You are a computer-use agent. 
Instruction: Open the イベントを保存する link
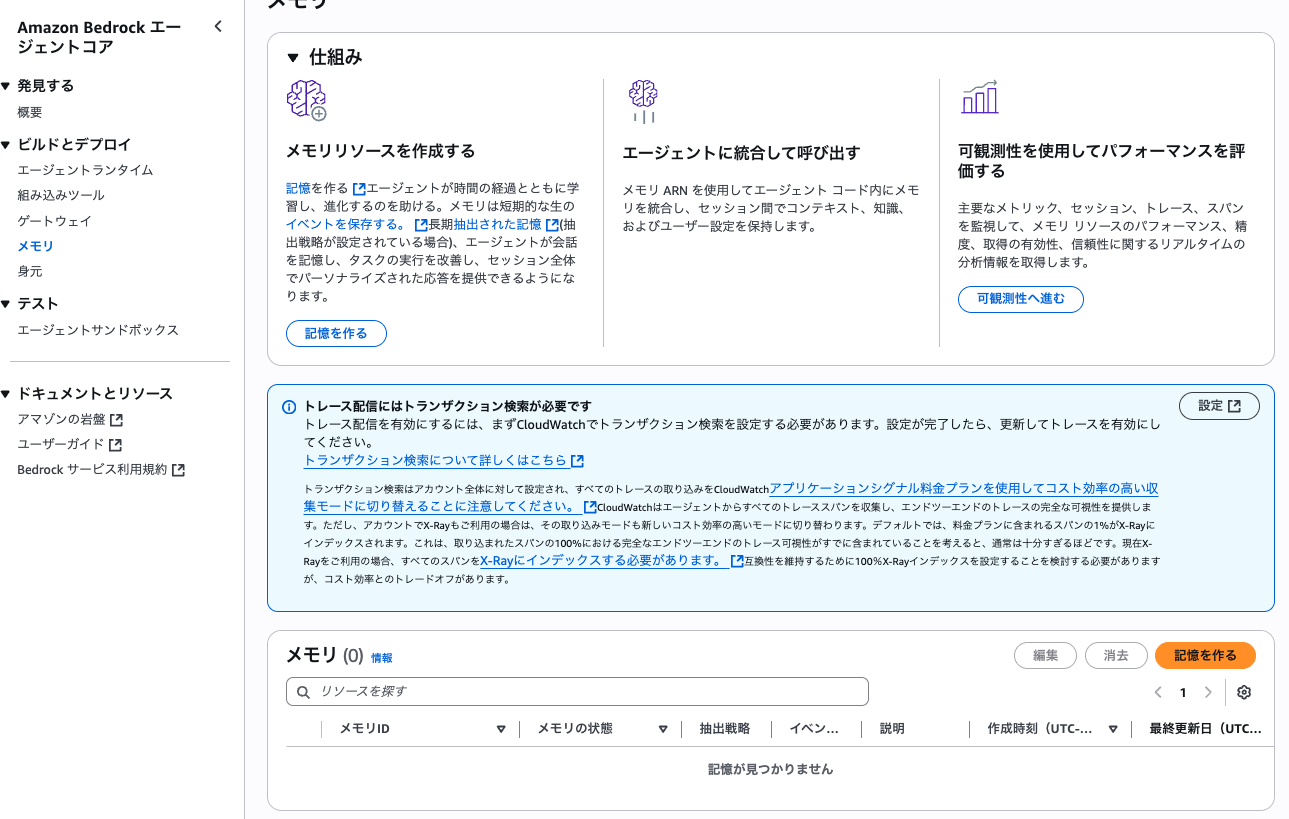357,224
